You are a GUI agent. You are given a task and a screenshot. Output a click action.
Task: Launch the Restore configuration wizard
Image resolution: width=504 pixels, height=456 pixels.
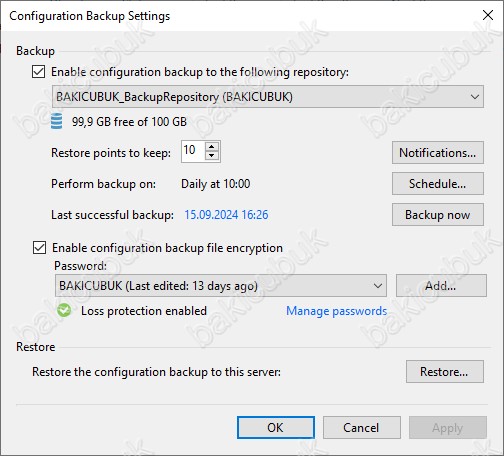coord(445,371)
